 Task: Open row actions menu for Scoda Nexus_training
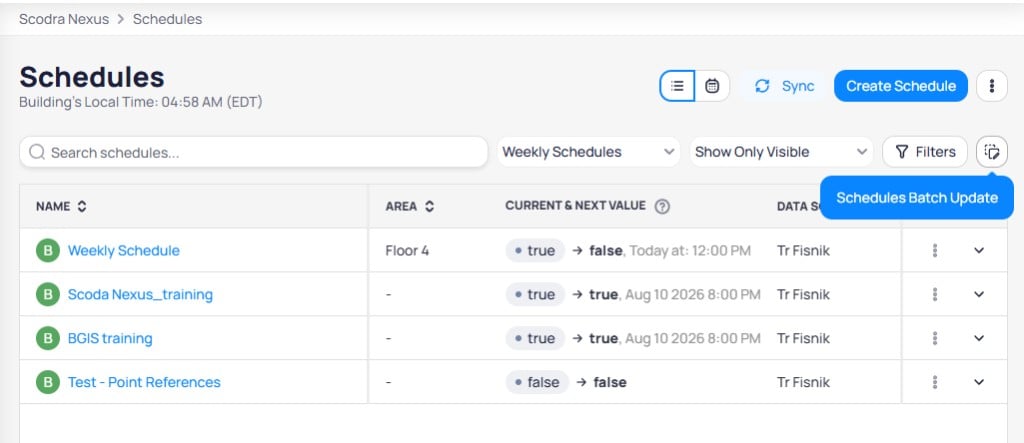935,294
